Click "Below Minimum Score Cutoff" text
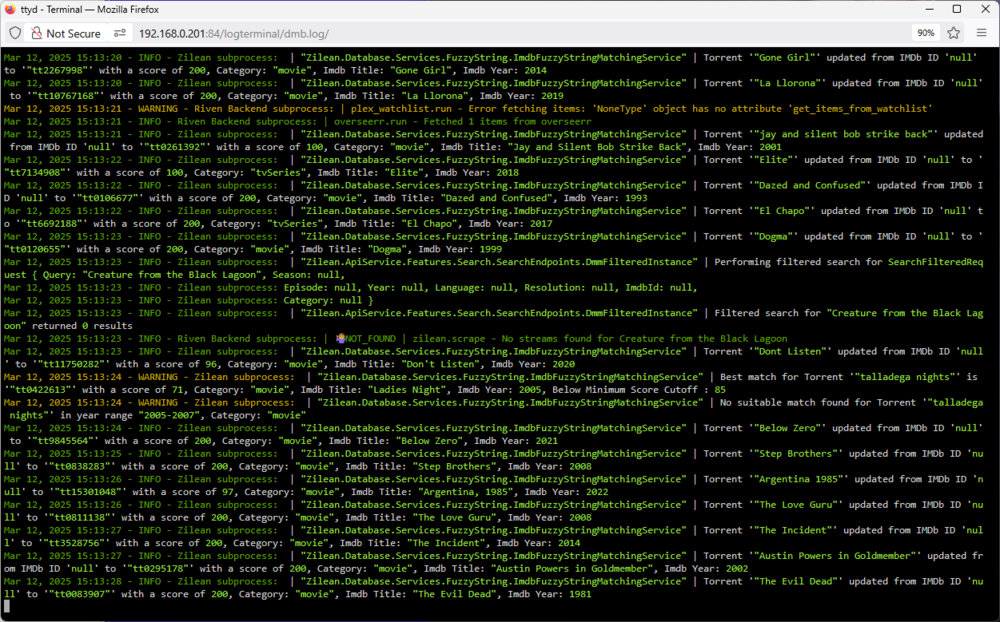 click(625, 389)
